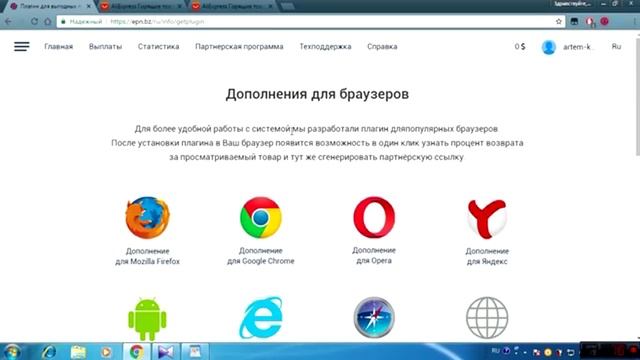Viewport: 640px width, 360px height.
Task: Click the Mozilla Firefox logo
Action: click(x=147, y=218)
